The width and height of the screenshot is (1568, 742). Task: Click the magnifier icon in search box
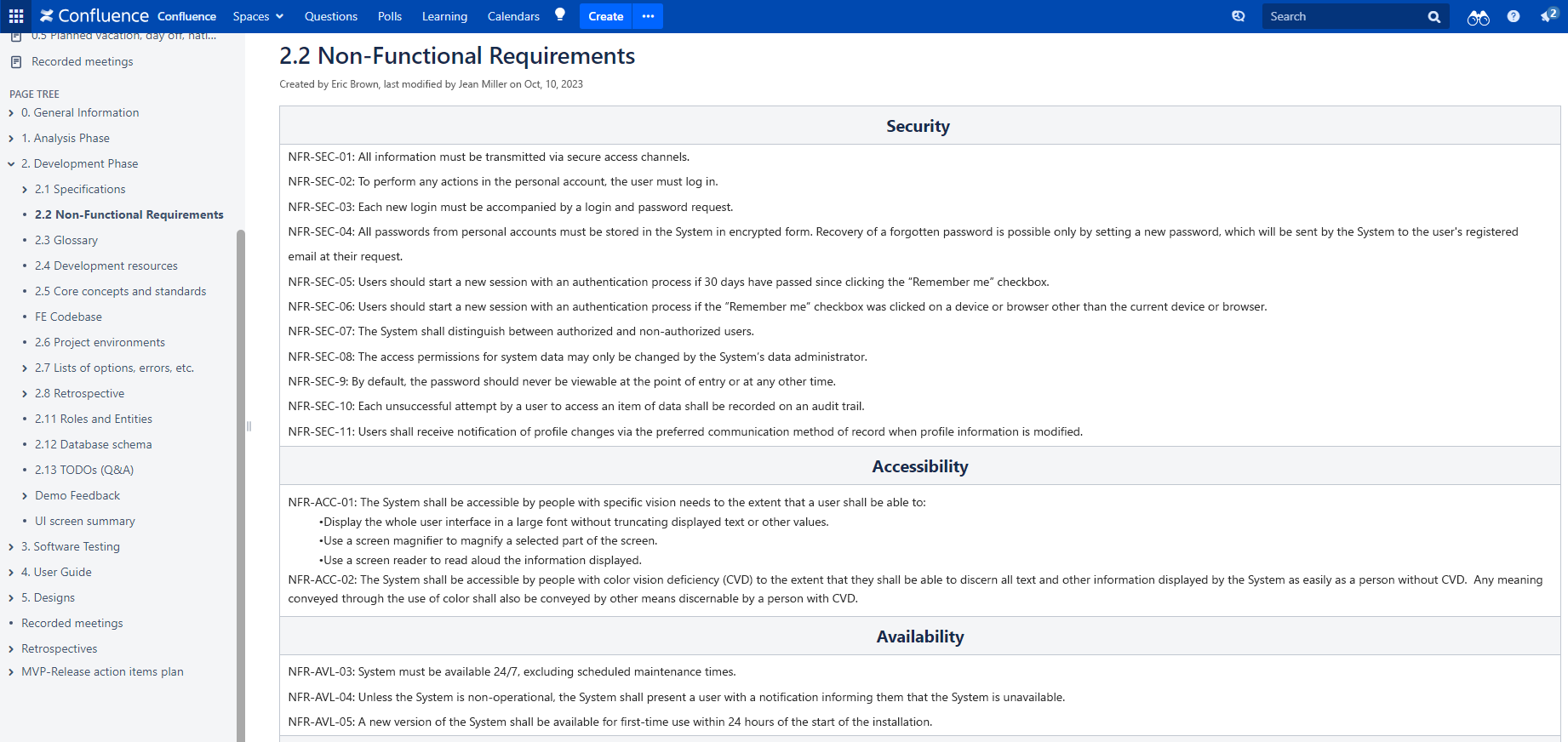1434,17
